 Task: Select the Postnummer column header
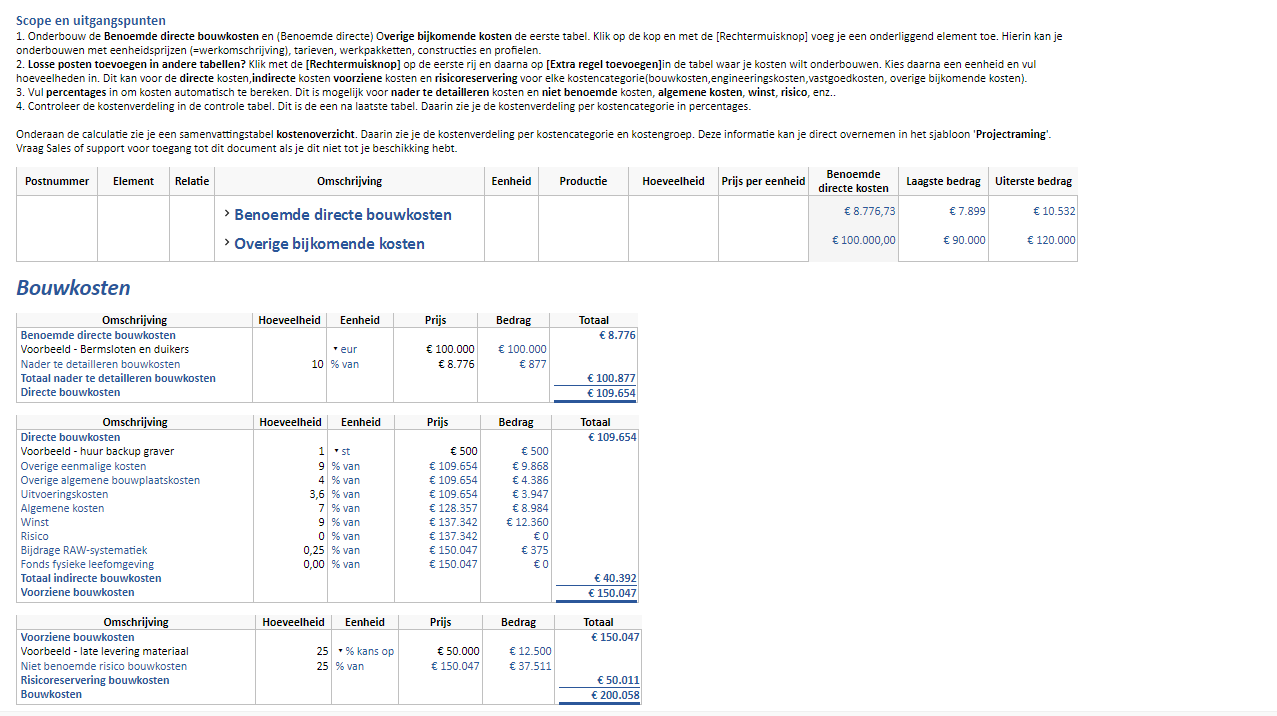tap(57, 181)
